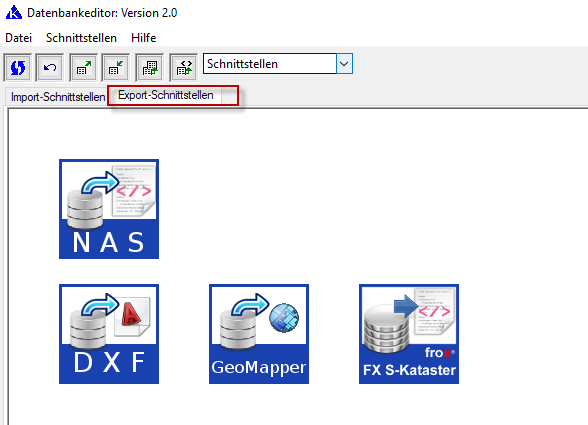Open the Schnittstellen menu
588x425 pixels.
(x=81, y=38)
